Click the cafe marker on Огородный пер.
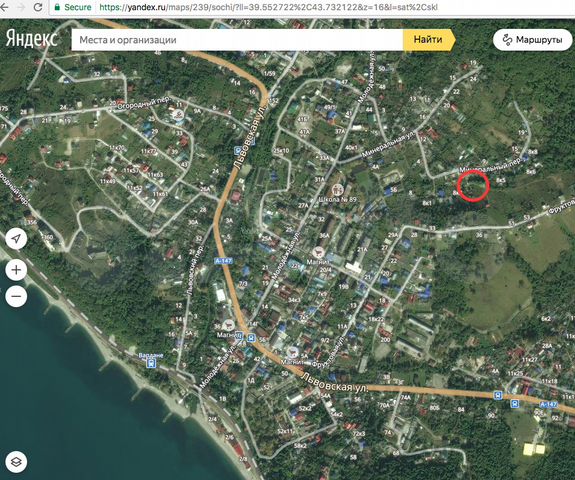 178,115
